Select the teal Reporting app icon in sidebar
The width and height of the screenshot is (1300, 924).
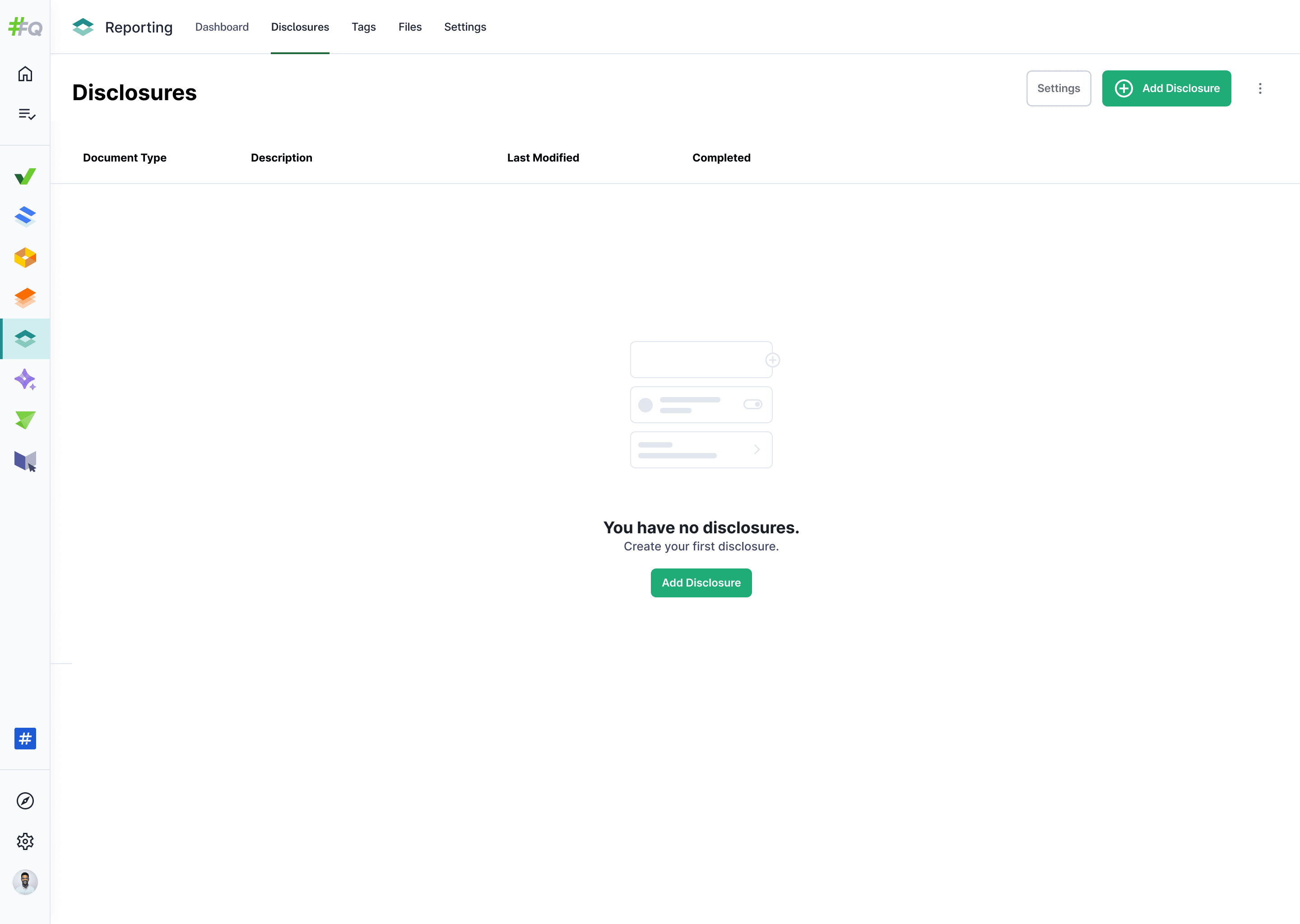click(x=25, y=339)
